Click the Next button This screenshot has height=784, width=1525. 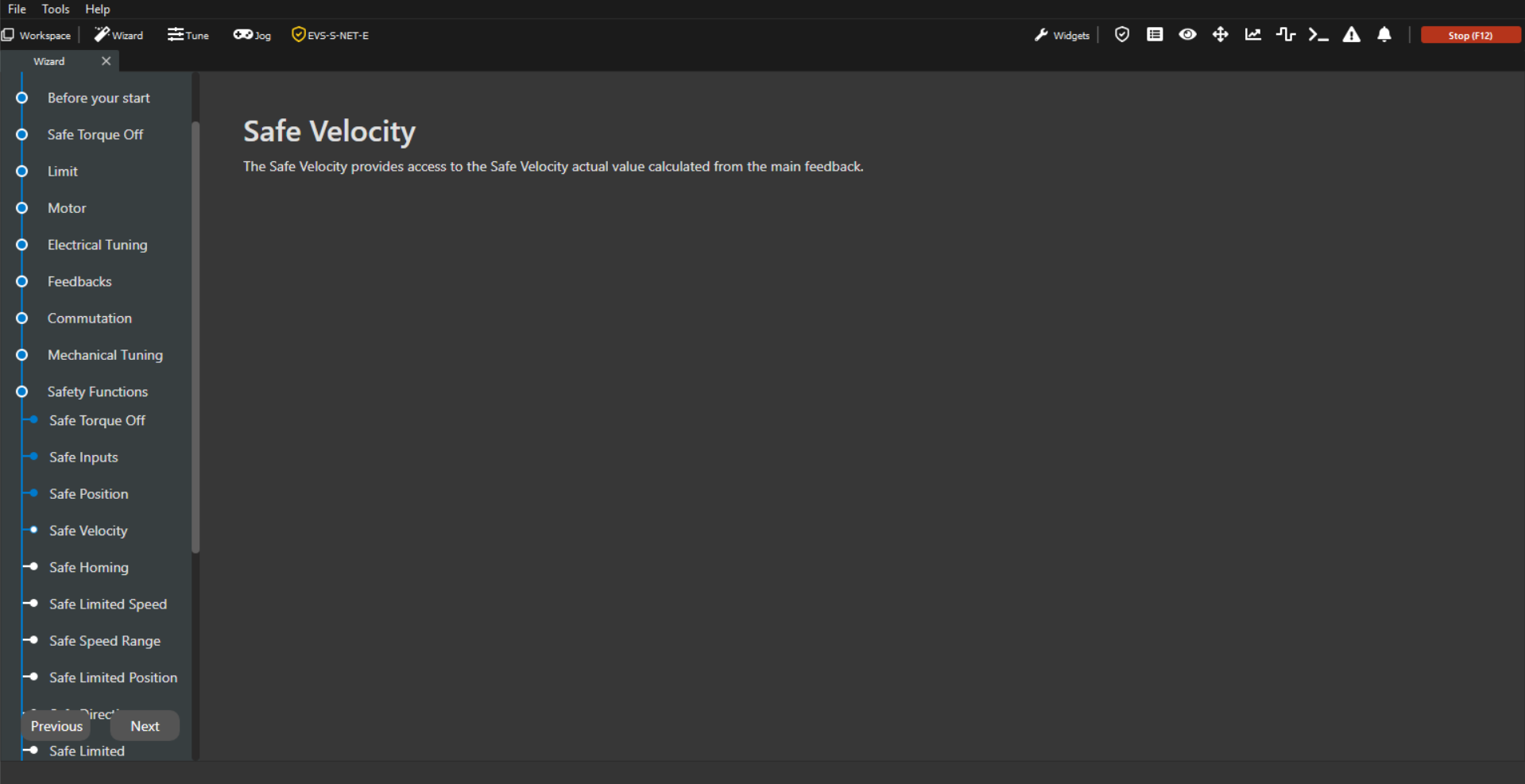point(145,726)
